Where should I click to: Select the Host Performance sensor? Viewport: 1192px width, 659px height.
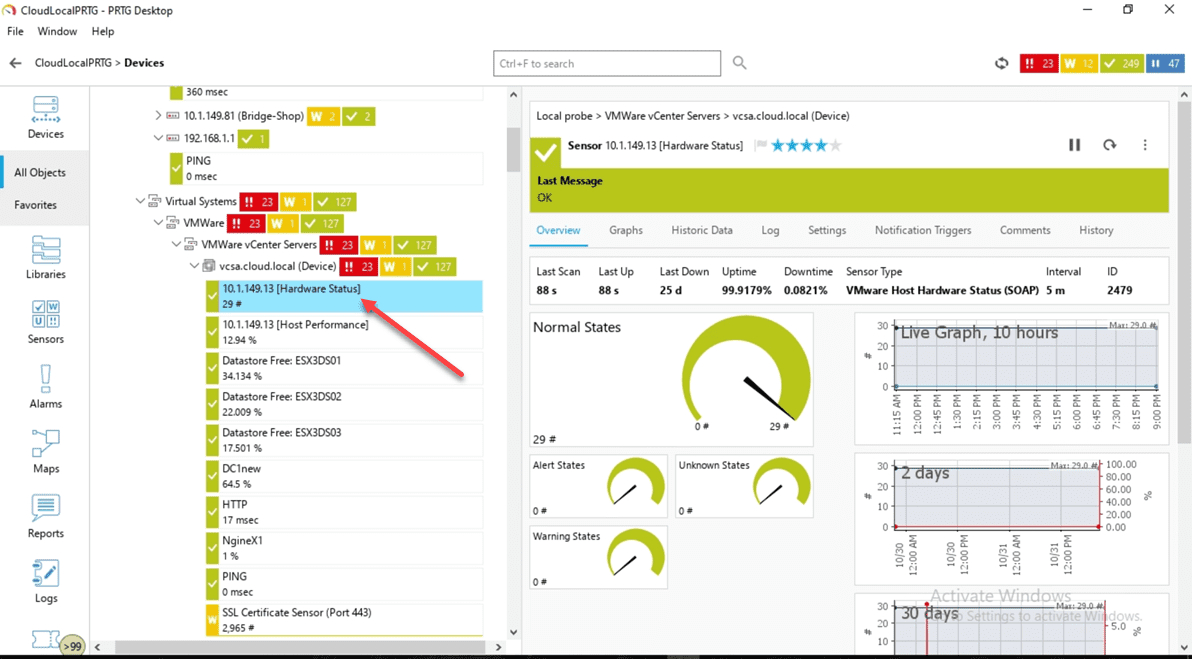pyautogui.click(x=344, y=332)
